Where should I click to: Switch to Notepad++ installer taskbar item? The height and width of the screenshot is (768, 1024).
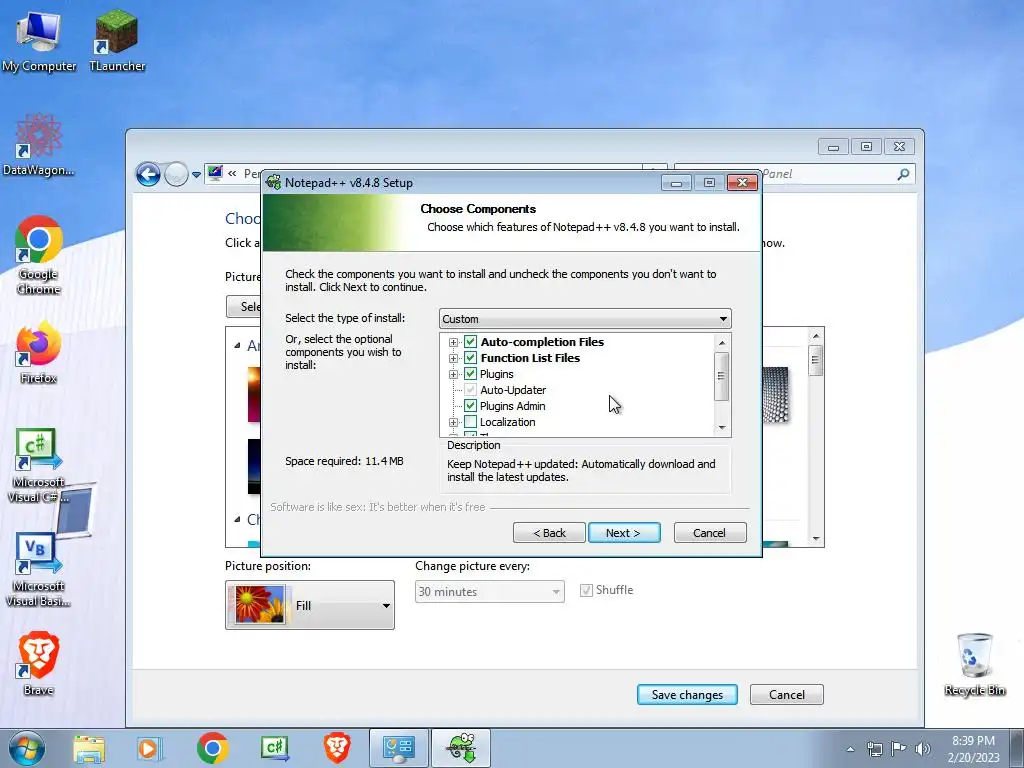coord(461,748)
